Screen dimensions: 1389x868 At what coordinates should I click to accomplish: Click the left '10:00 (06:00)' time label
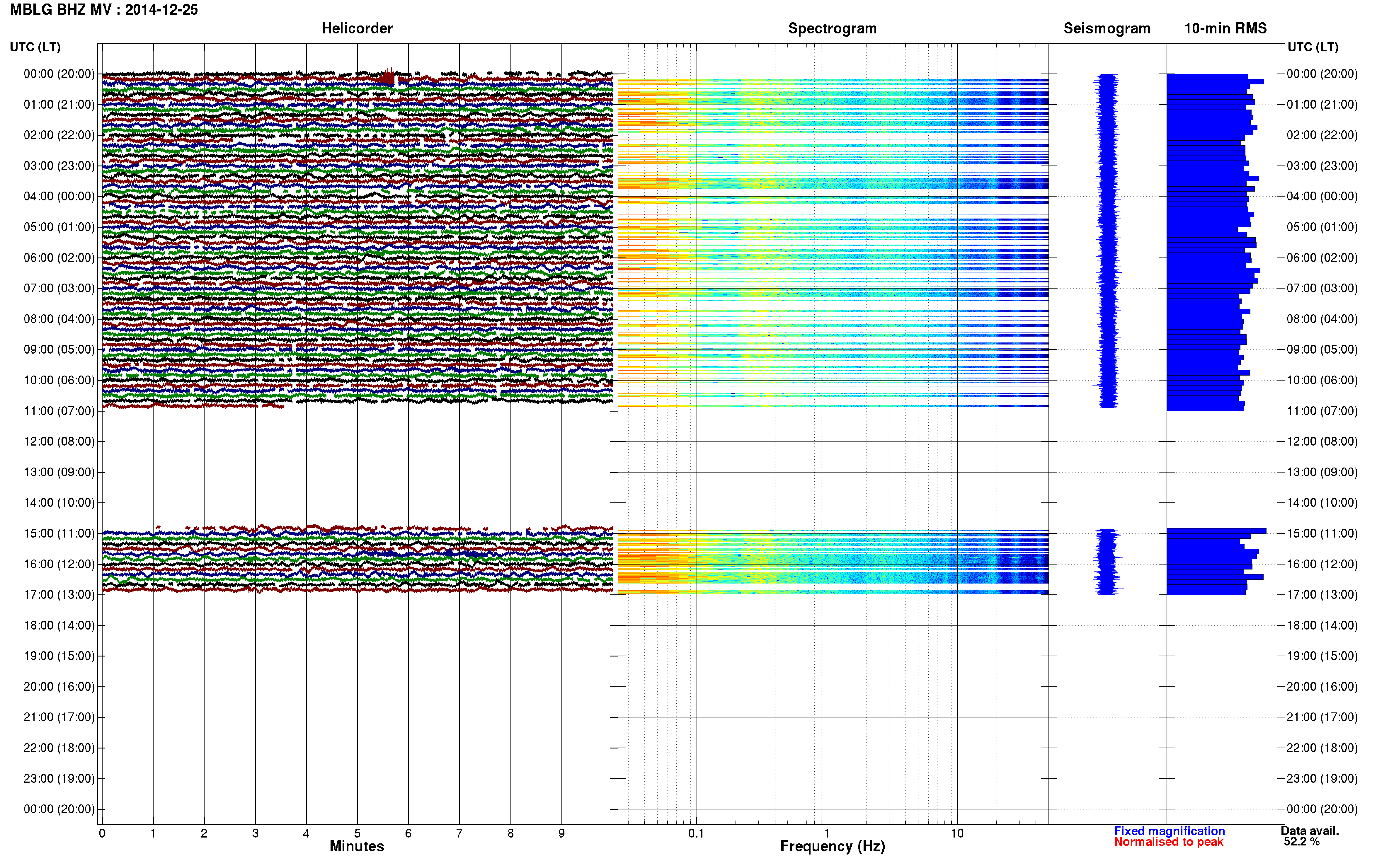(x=59, y=380)
